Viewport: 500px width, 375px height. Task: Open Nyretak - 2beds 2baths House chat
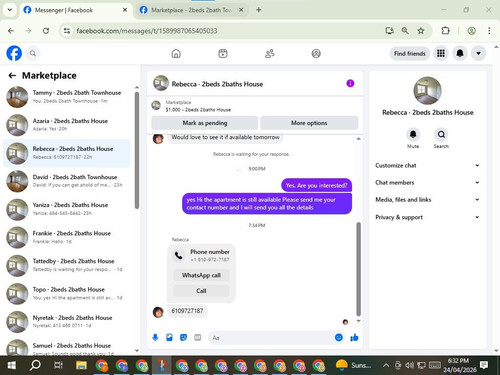67,322
